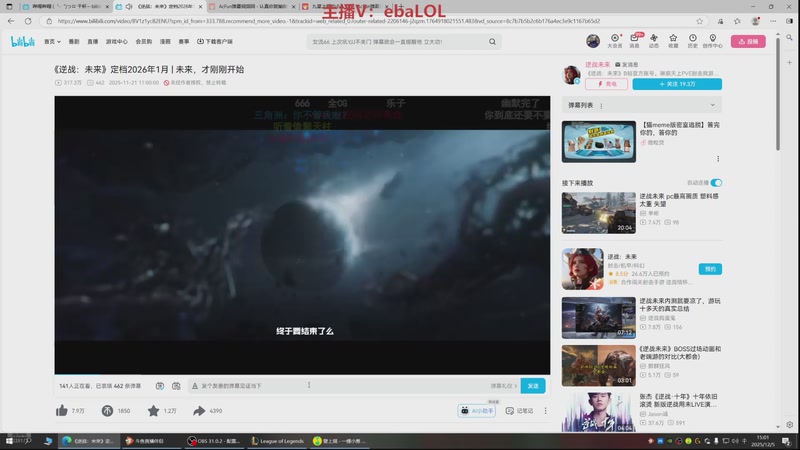Screen dimensions: 800x450
Task: Open the 动态 feed icon
Action: pyautogui.click(x=654, y=41)
